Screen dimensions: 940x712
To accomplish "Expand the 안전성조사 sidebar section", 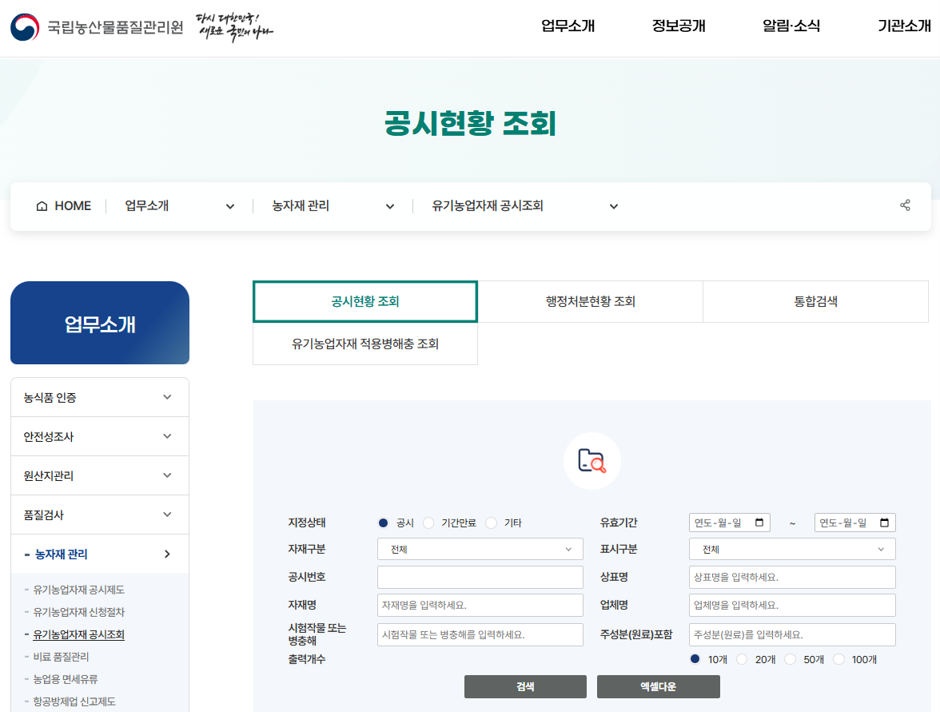I will [x=99, y=436].
